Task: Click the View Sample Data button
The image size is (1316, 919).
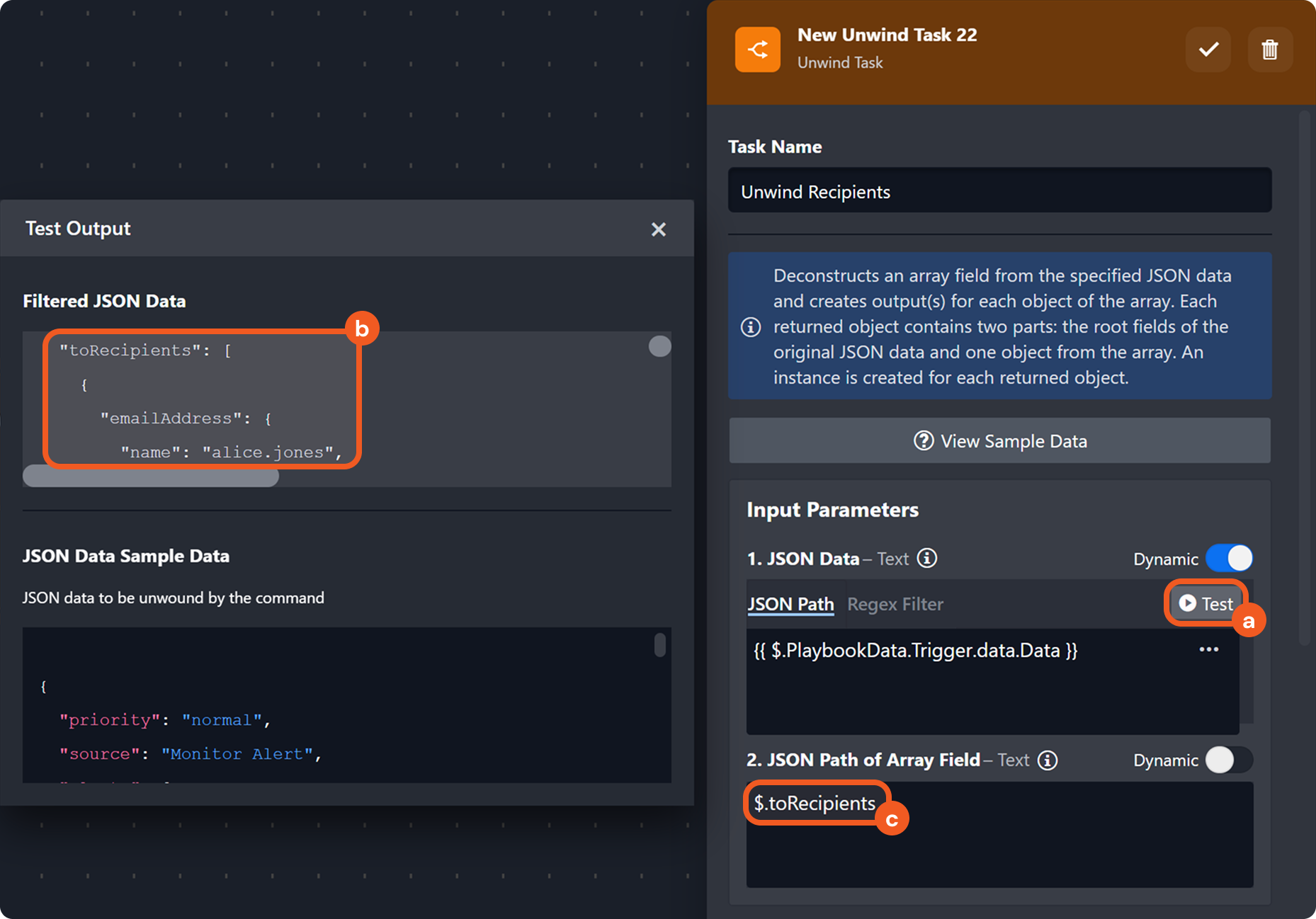Action: click(999, 441)
